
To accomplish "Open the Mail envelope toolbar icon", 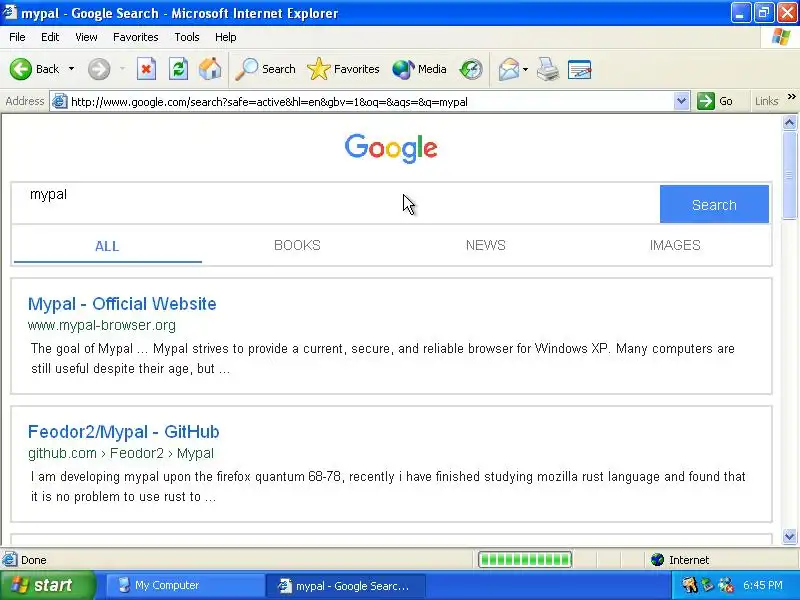I will tap(509, 69).
